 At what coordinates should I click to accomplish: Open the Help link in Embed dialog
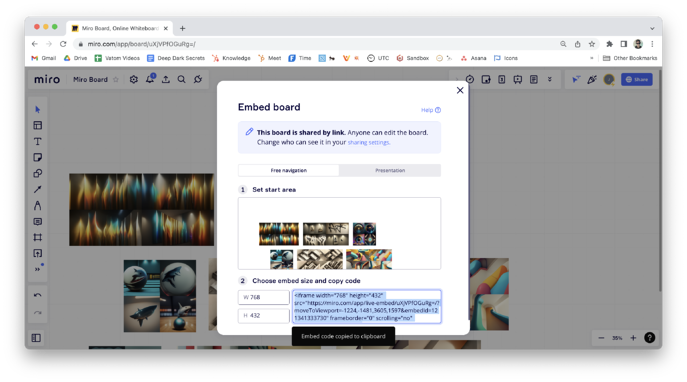point(431,110)
